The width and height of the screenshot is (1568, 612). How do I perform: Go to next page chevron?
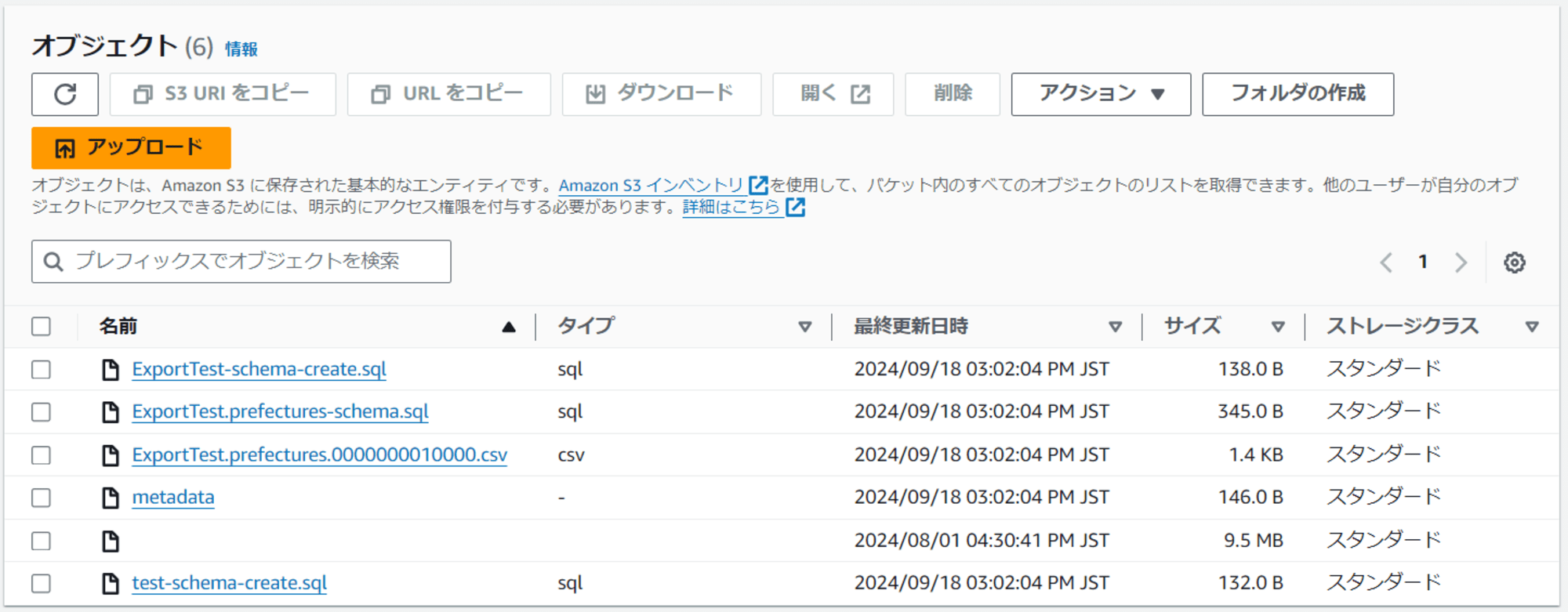[x=1461, y=263]
